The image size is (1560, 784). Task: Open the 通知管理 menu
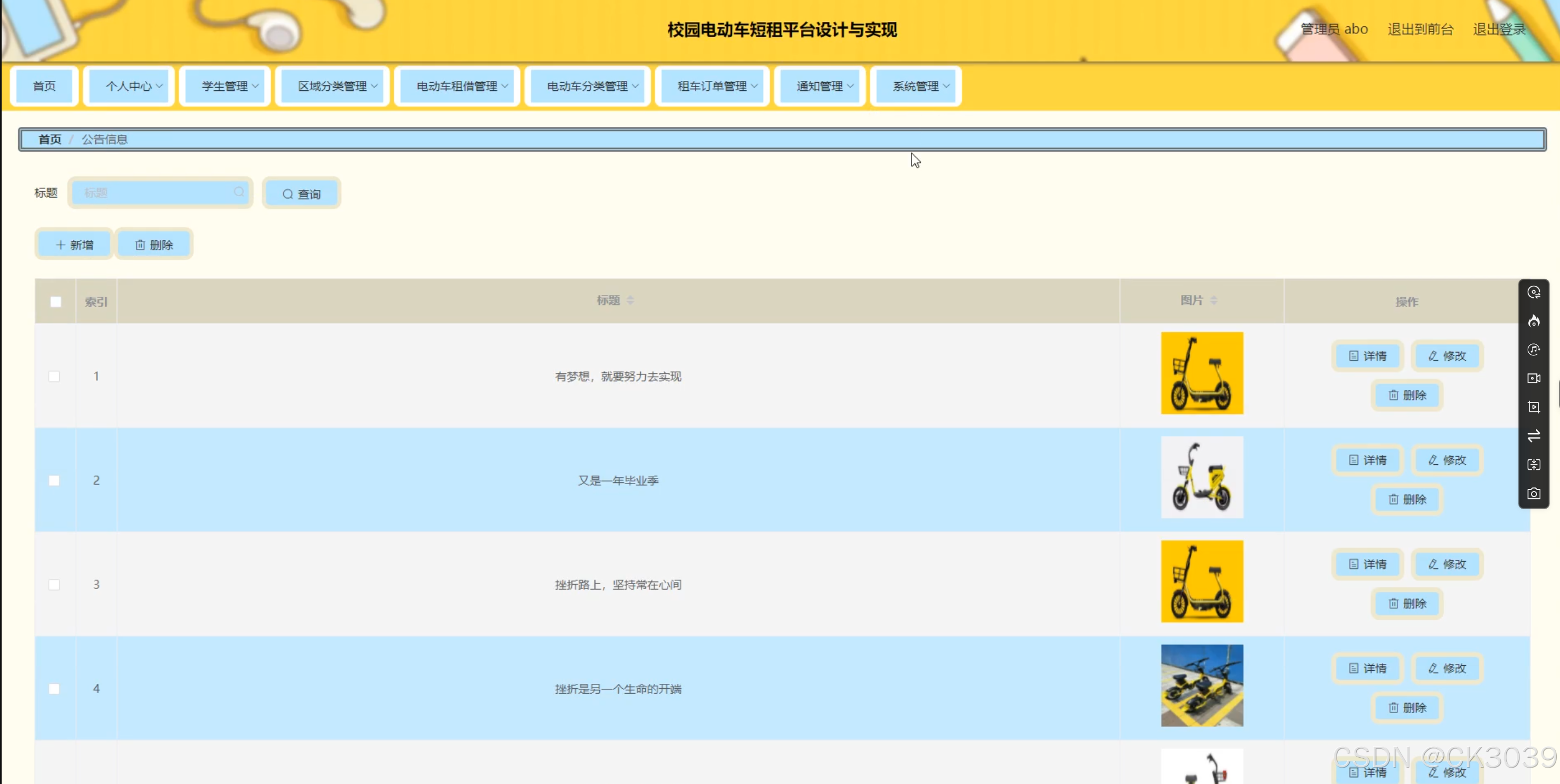pyautogui.click(x=820, y=87)
